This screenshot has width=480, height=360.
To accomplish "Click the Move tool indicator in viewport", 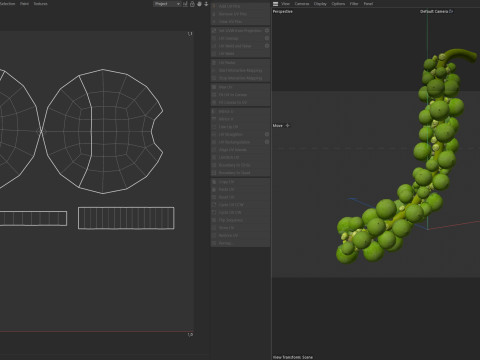I will pos(281,126).
